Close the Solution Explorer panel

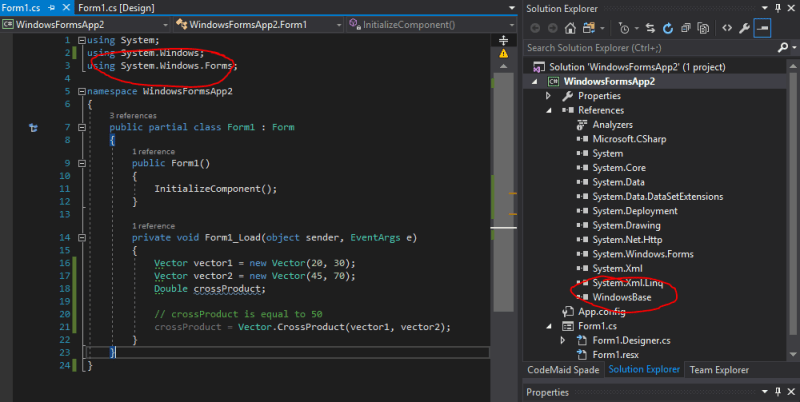click(791, 8)
